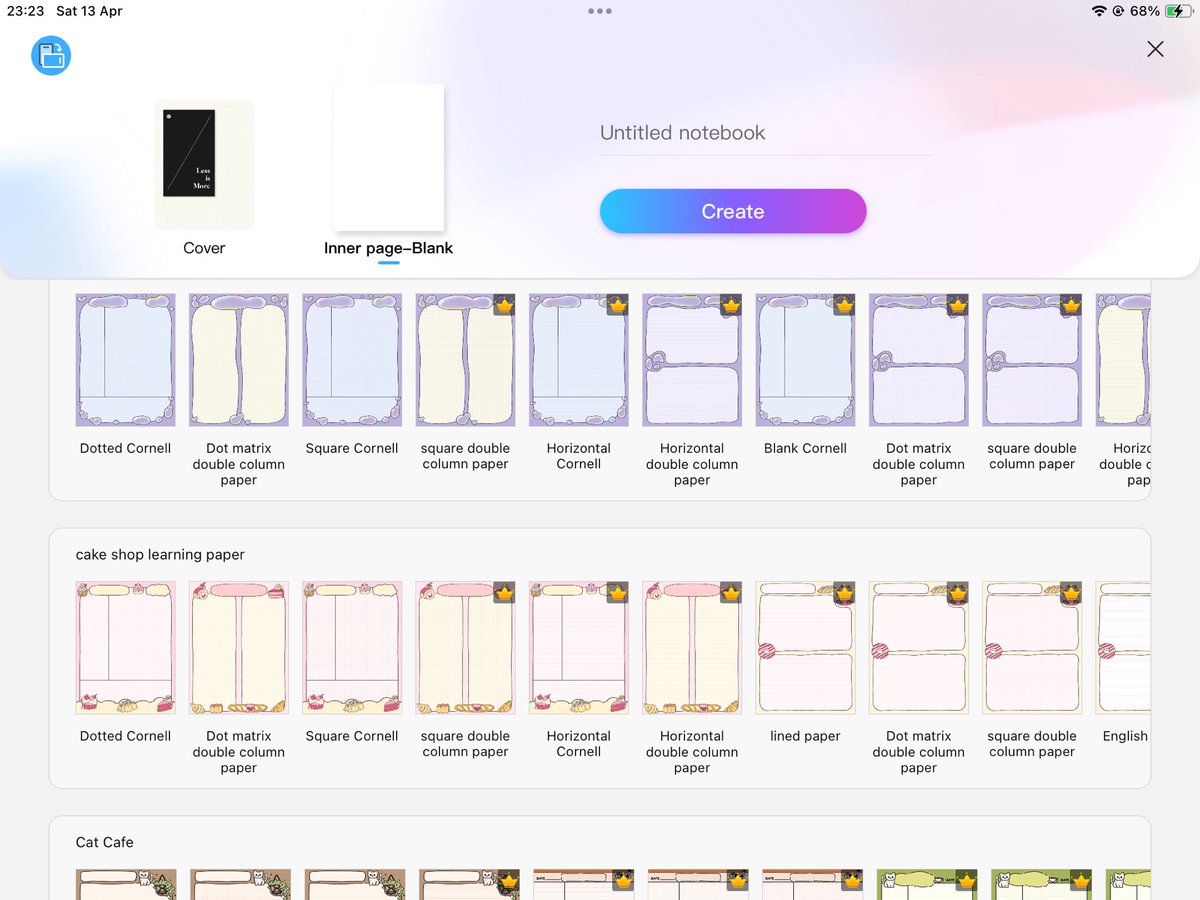1200x900 pixels.
Task: Pick the purple Dotted Cornell template
Action: pyautogui.click(x=126, y=360)
